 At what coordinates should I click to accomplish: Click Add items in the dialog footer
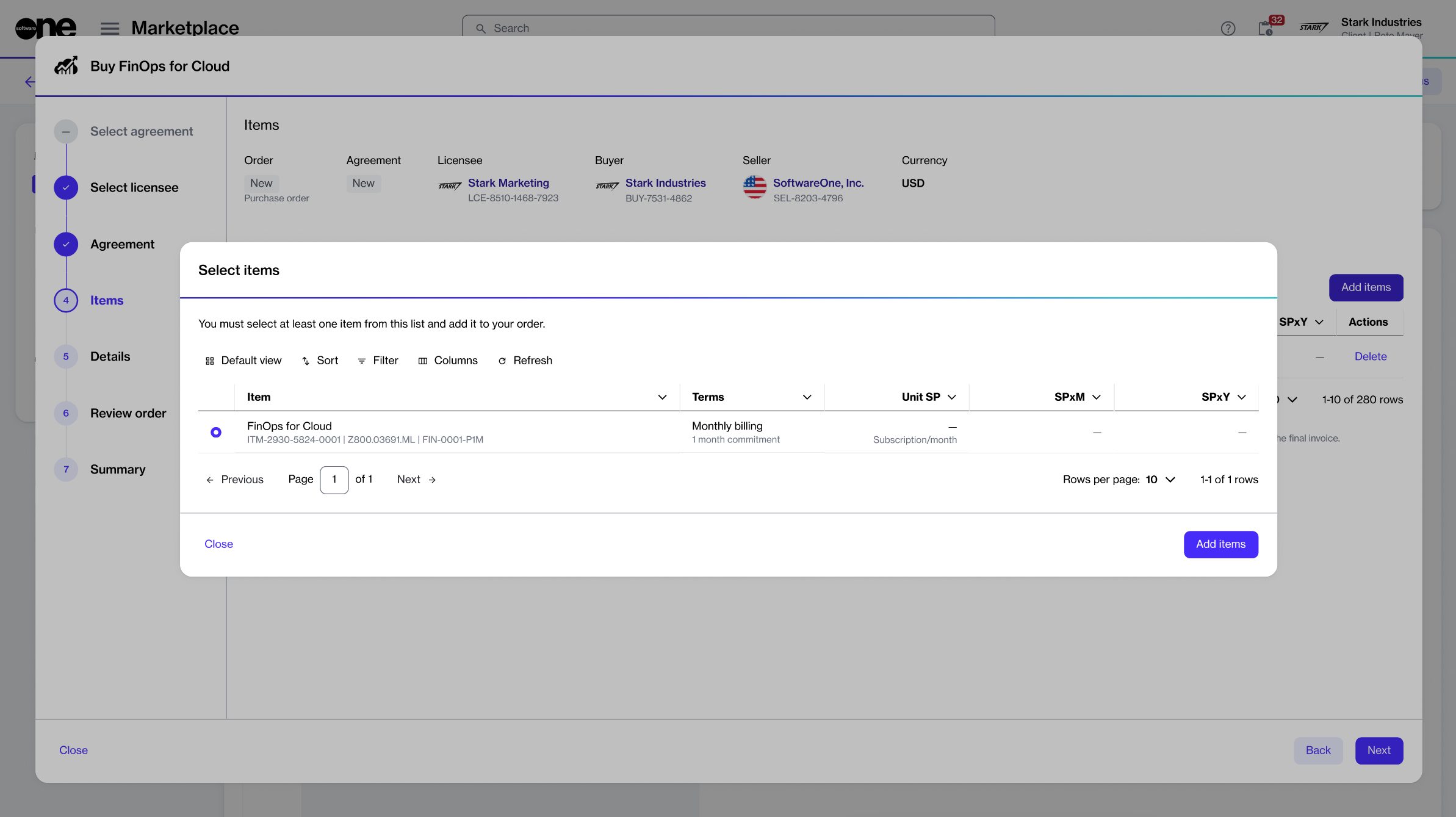(x=1220, y=544)
